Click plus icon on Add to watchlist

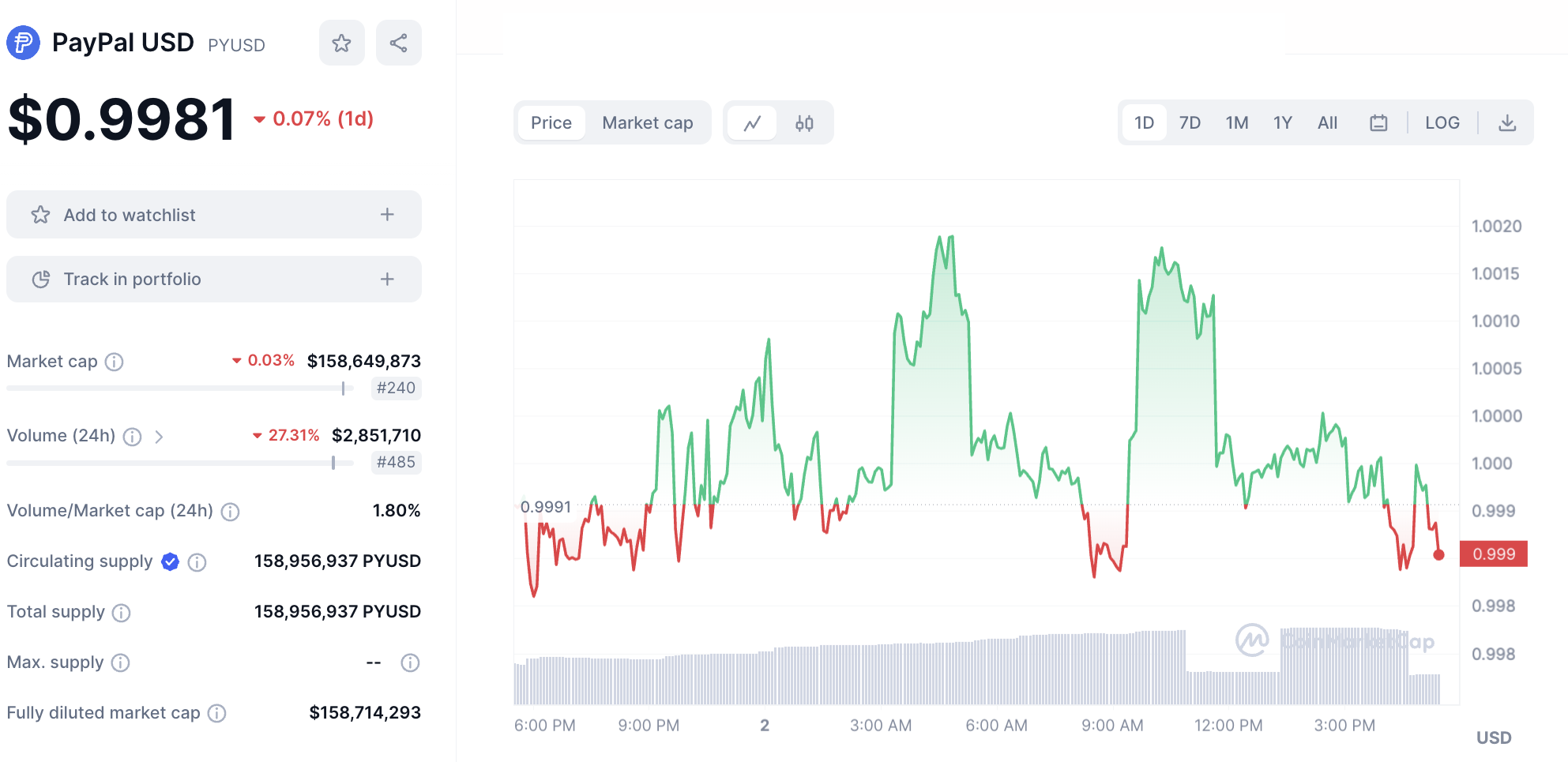[x=387, y=214]
